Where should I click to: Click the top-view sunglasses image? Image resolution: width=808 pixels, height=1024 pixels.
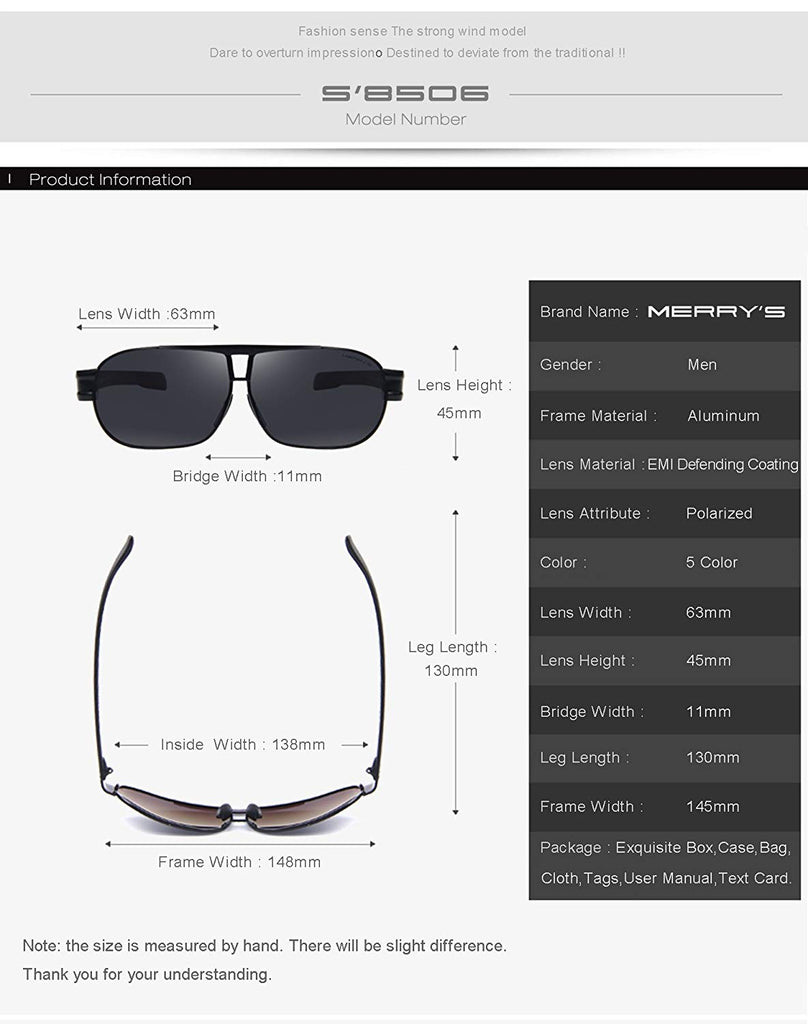[x=240, y=684]
